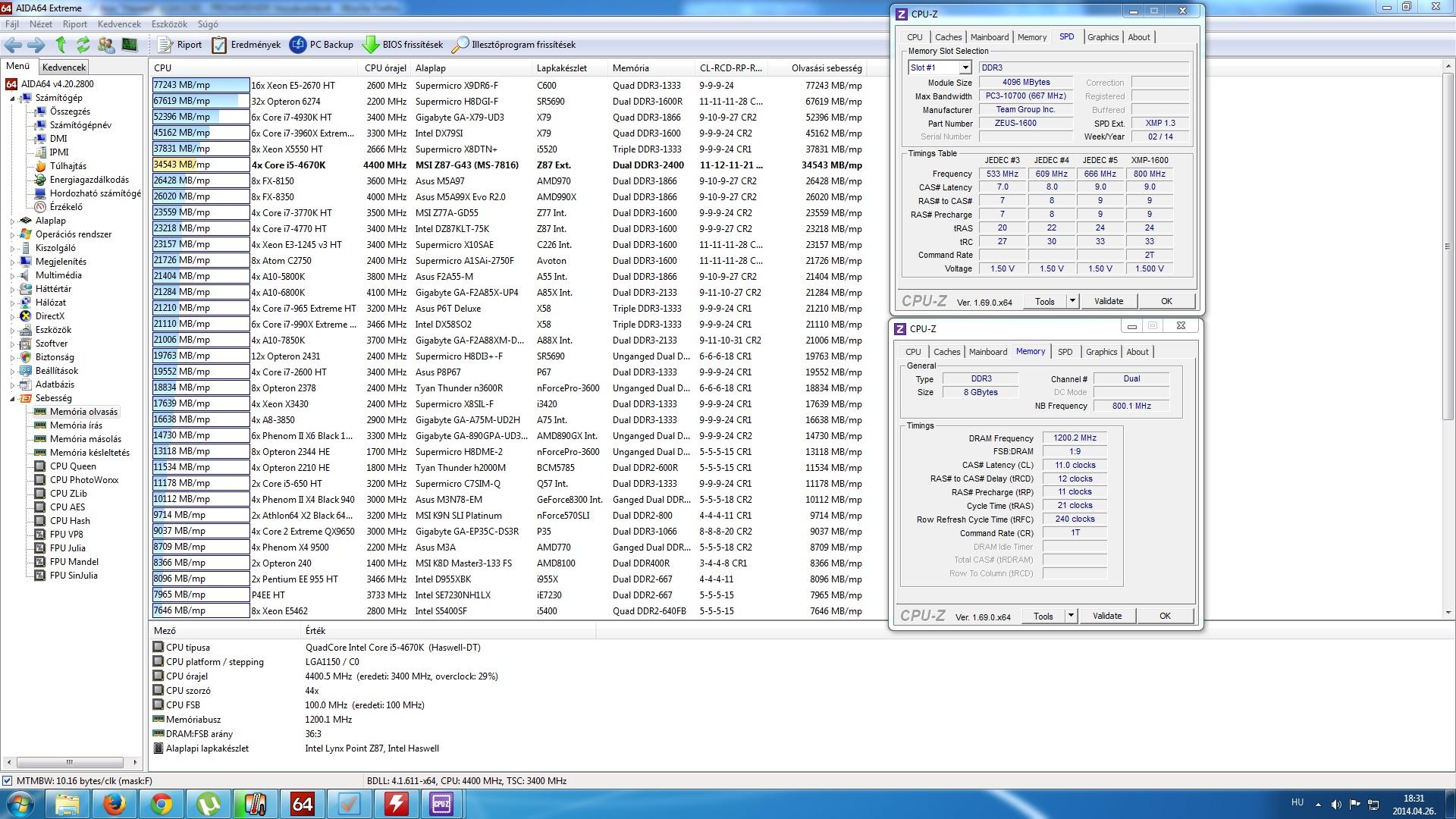
Task: Switch to Mainboard tab in upper CPU-Z
Action: 989,37
